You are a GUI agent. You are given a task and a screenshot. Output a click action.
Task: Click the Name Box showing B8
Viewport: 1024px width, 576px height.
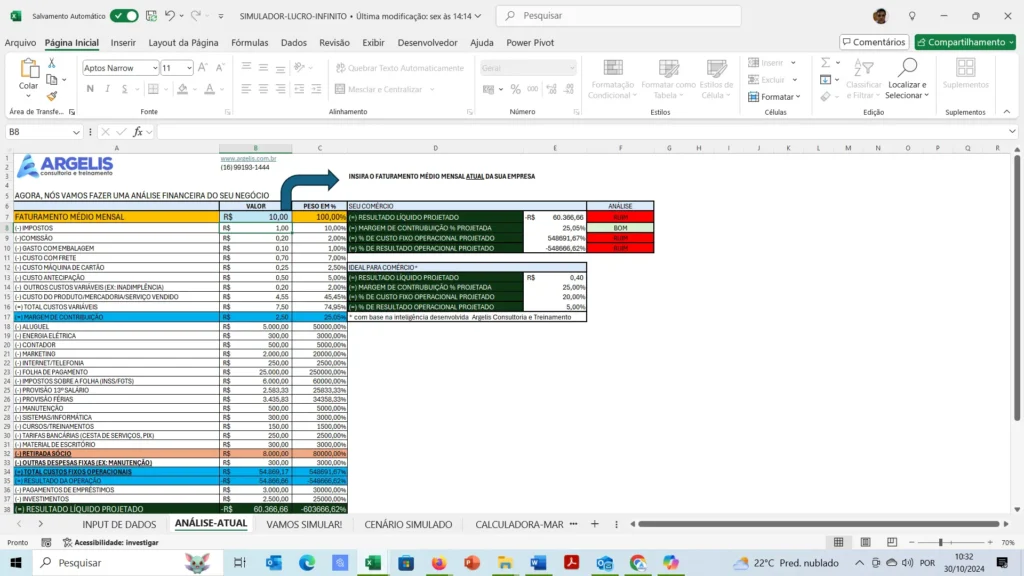click(43, 132)
